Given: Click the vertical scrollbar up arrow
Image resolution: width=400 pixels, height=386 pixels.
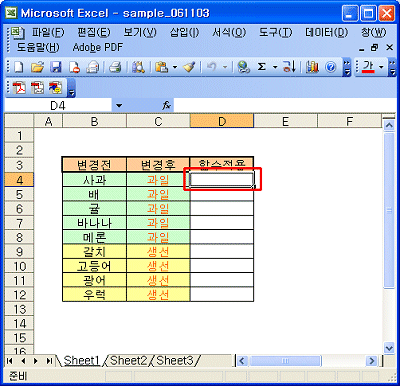Looking at the screenshot, I should (x=389, y=125).
